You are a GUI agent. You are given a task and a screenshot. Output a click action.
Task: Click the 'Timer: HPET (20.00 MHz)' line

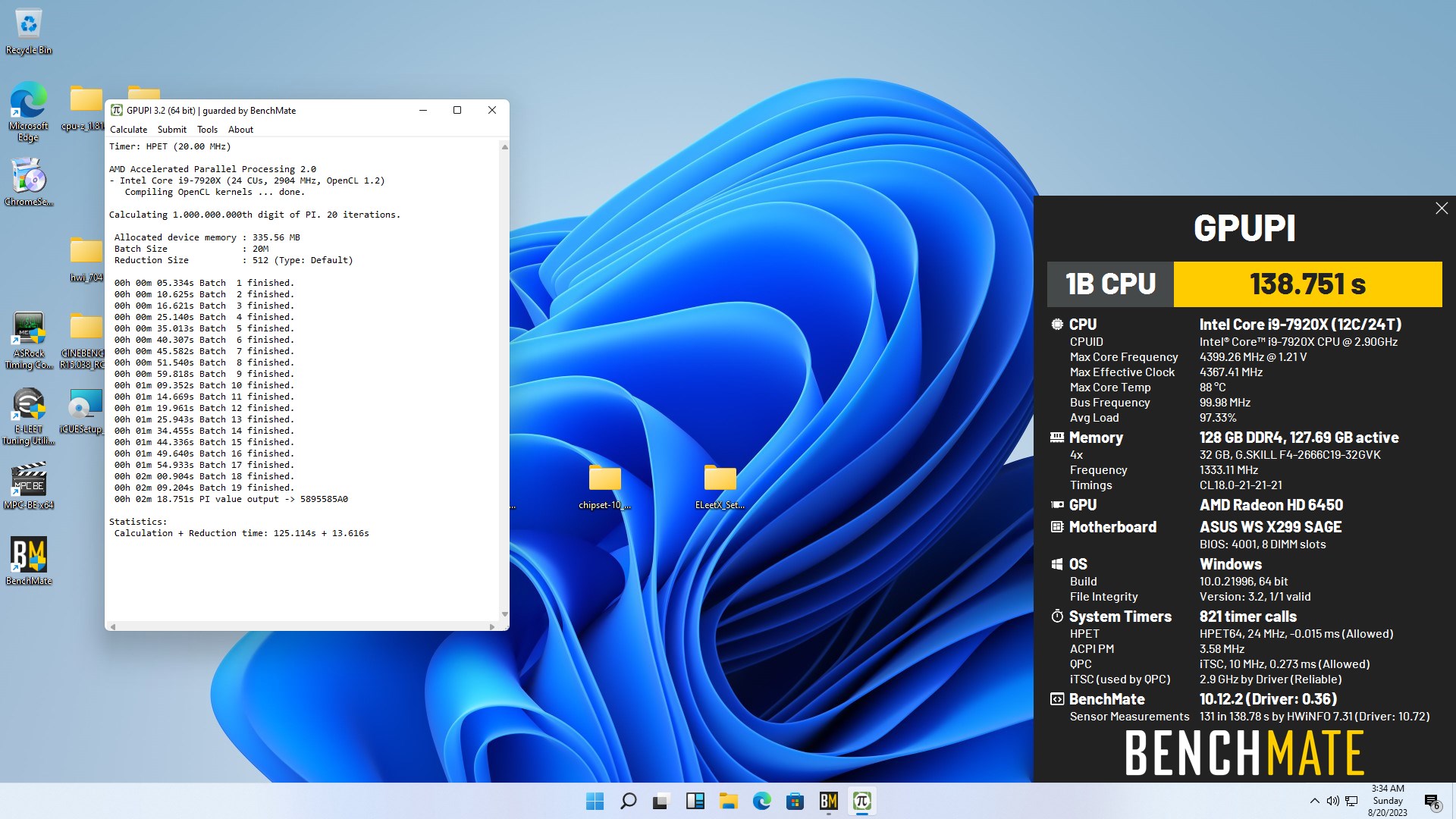click(x=170, y=146)
